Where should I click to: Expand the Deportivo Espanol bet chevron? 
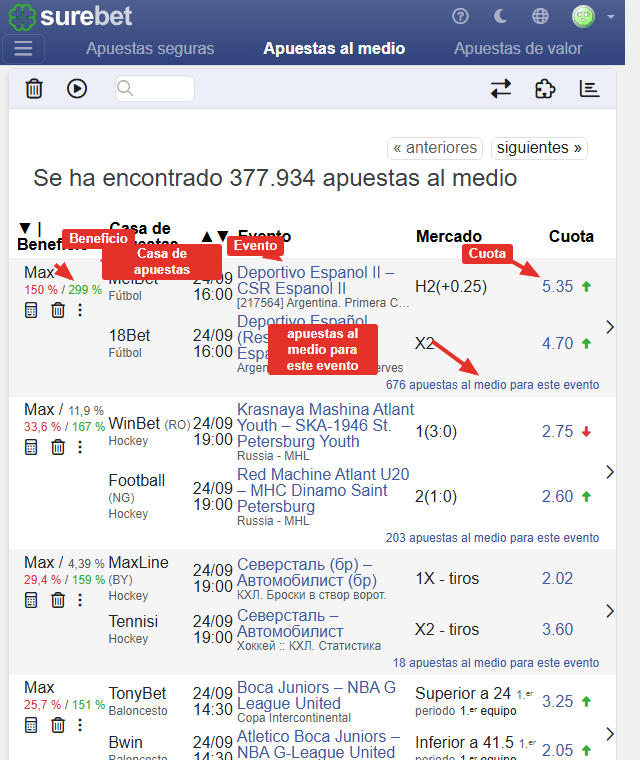pos(610,327)
